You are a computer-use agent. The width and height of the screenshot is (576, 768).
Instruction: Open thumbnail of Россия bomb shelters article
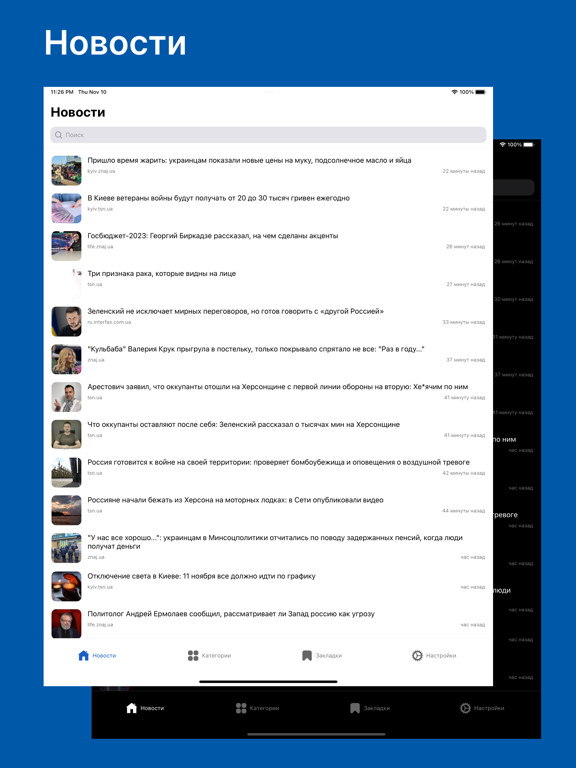pyautogui.click(x=66, y=472)
